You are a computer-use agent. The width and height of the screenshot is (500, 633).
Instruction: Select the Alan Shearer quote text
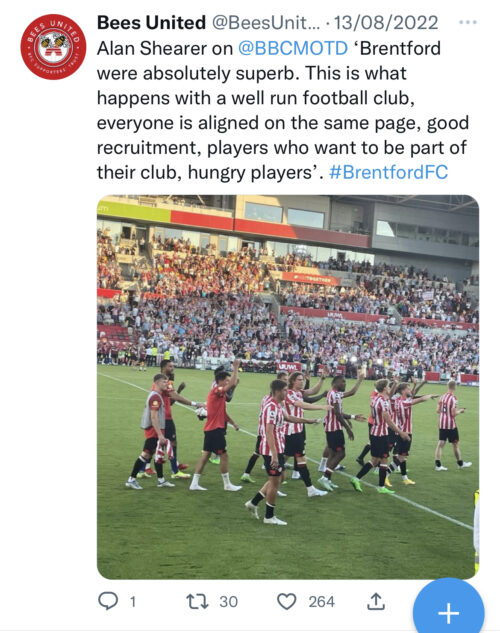(x=282, y=110)
